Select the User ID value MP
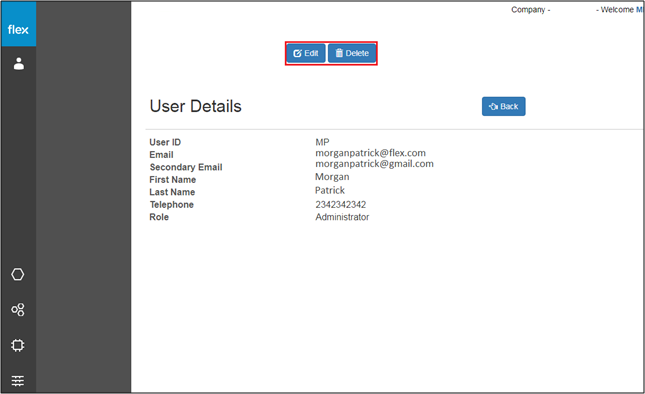Viewport: 645px width, 394px height. point(322,142)
